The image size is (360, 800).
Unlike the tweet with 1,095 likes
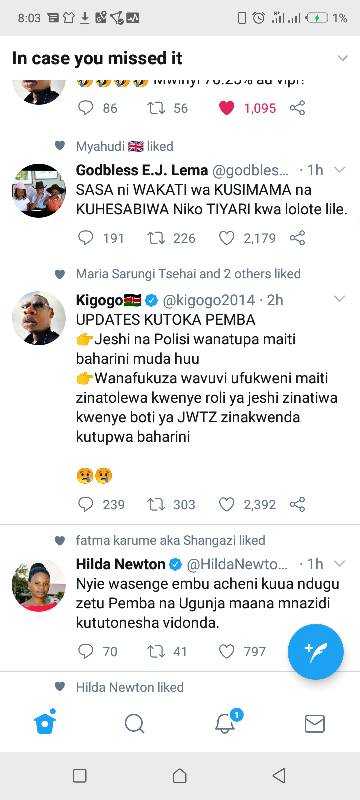point(226,108)
